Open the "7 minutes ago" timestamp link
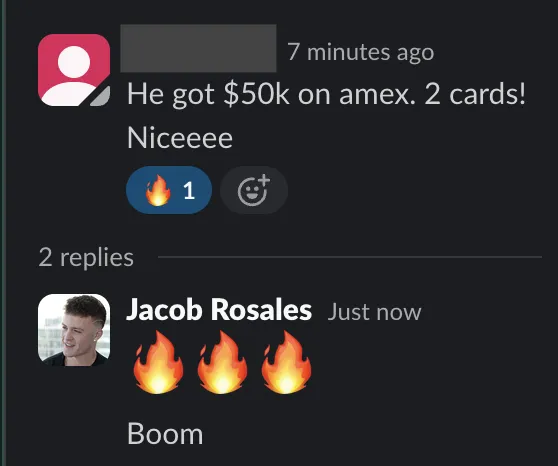The width and height of the screenshot is (558, 466). coord(360,52)
